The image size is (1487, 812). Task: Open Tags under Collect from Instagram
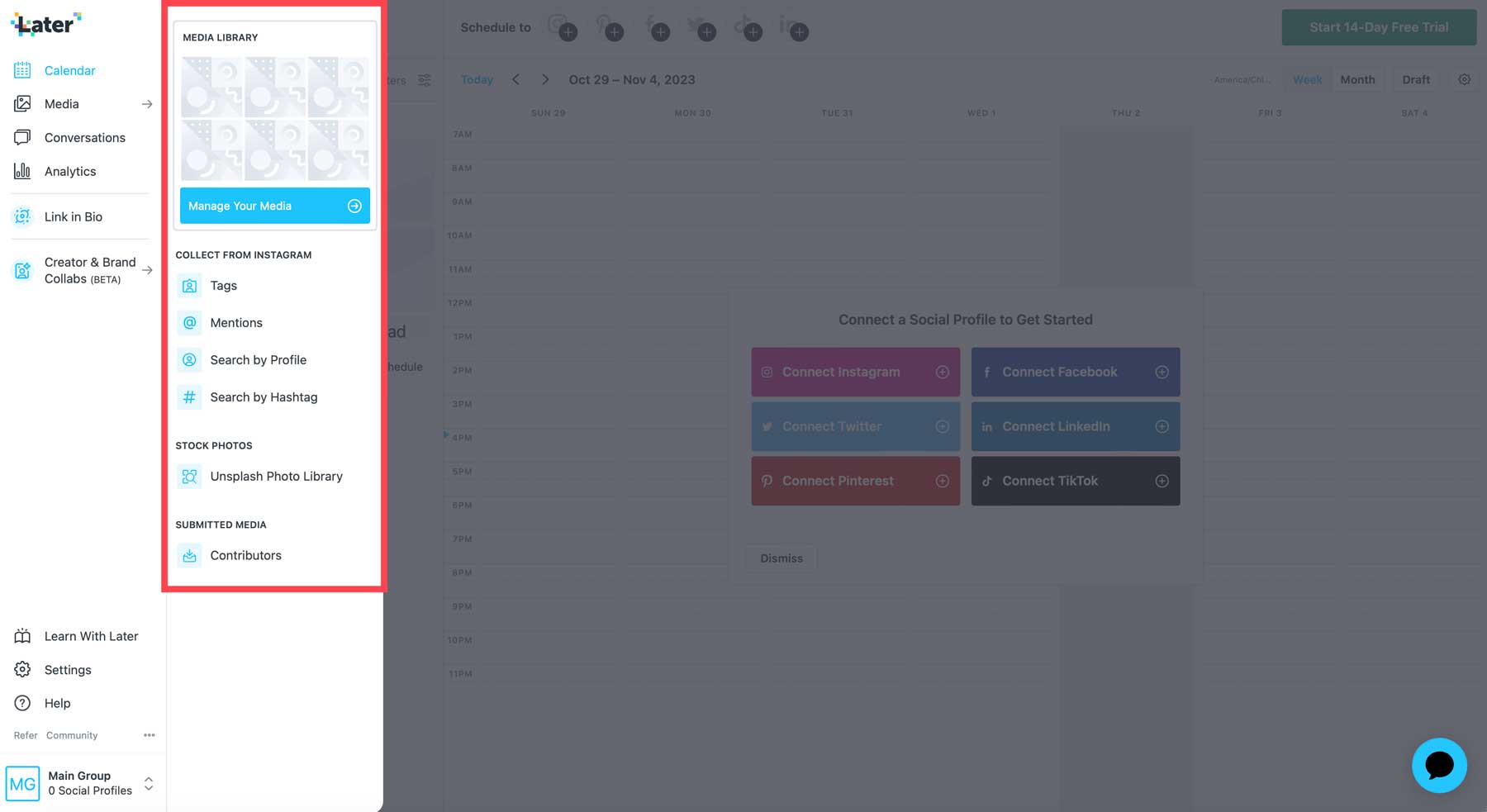pyautogui.click(x=223, y=286)
